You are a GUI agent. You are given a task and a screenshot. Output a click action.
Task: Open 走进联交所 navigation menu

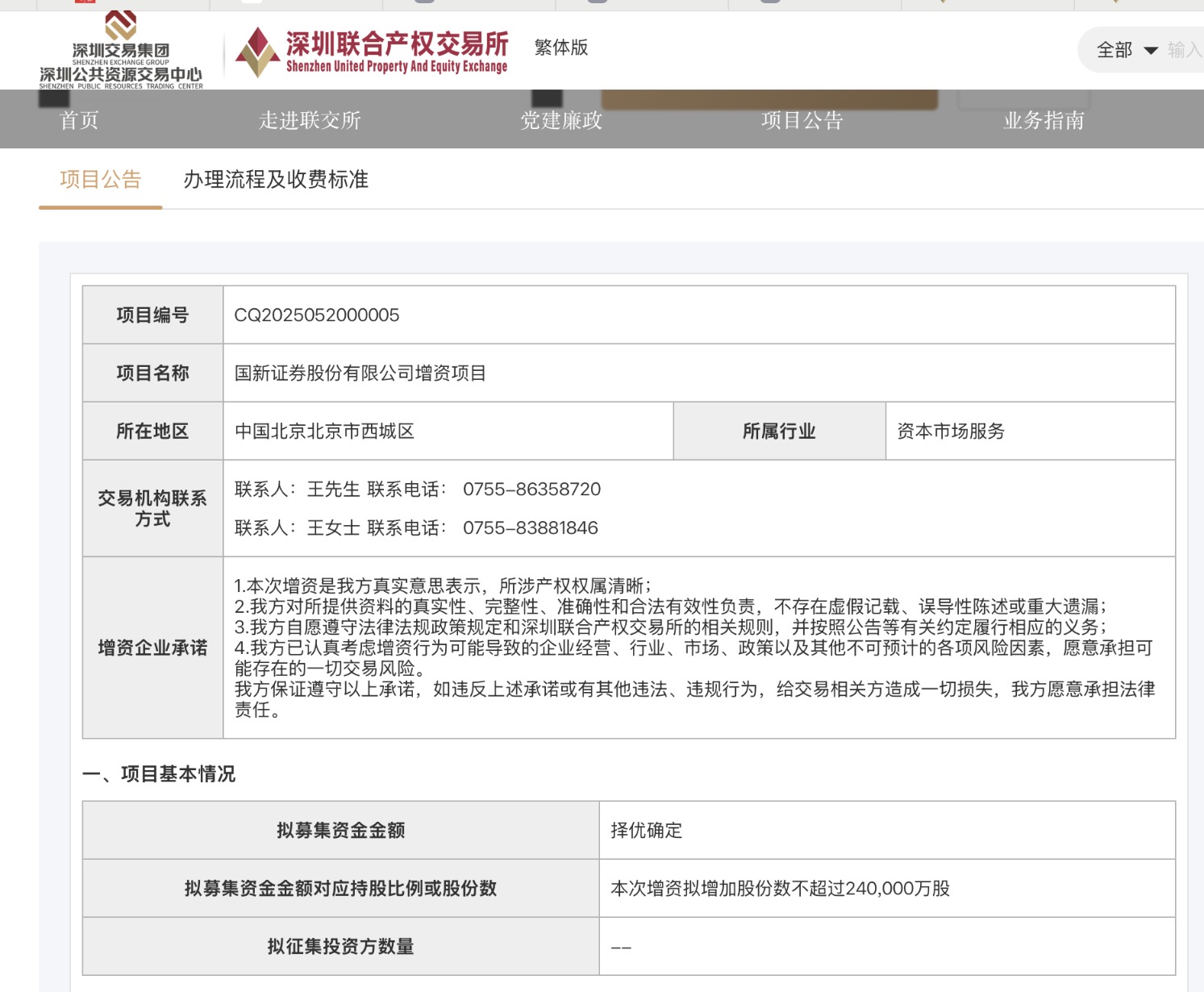tap(310, 120)
